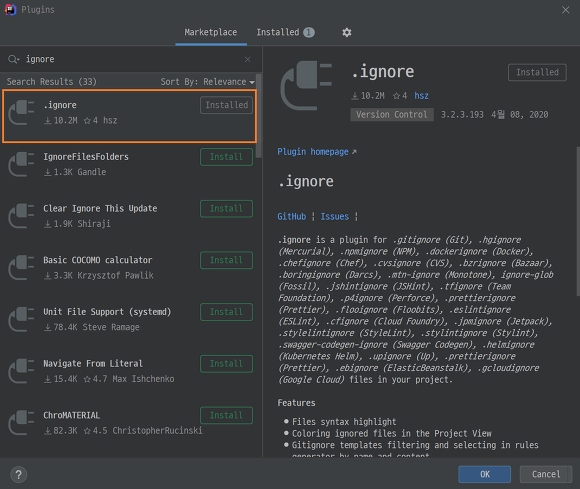Open the Issues link

point(334,216)
